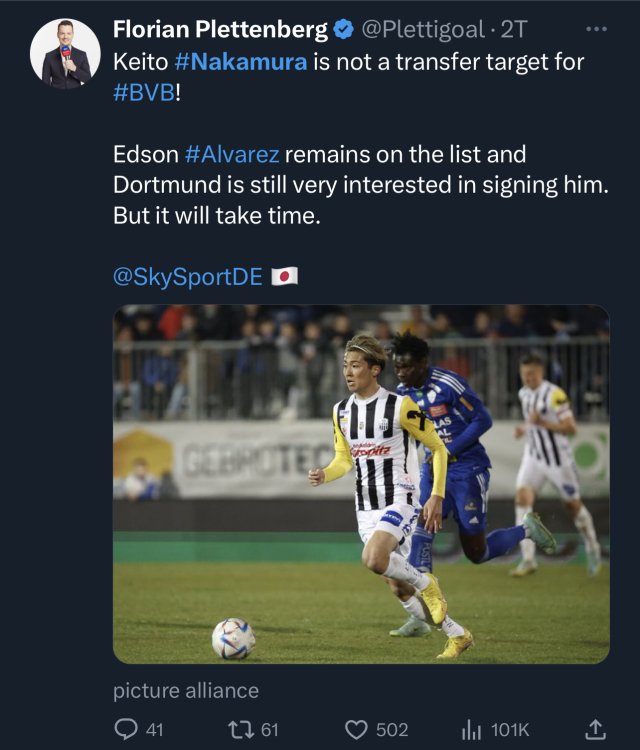Open Florian Plettenberg's profile picture
This screenshot has height=750, width=640.
65,53
